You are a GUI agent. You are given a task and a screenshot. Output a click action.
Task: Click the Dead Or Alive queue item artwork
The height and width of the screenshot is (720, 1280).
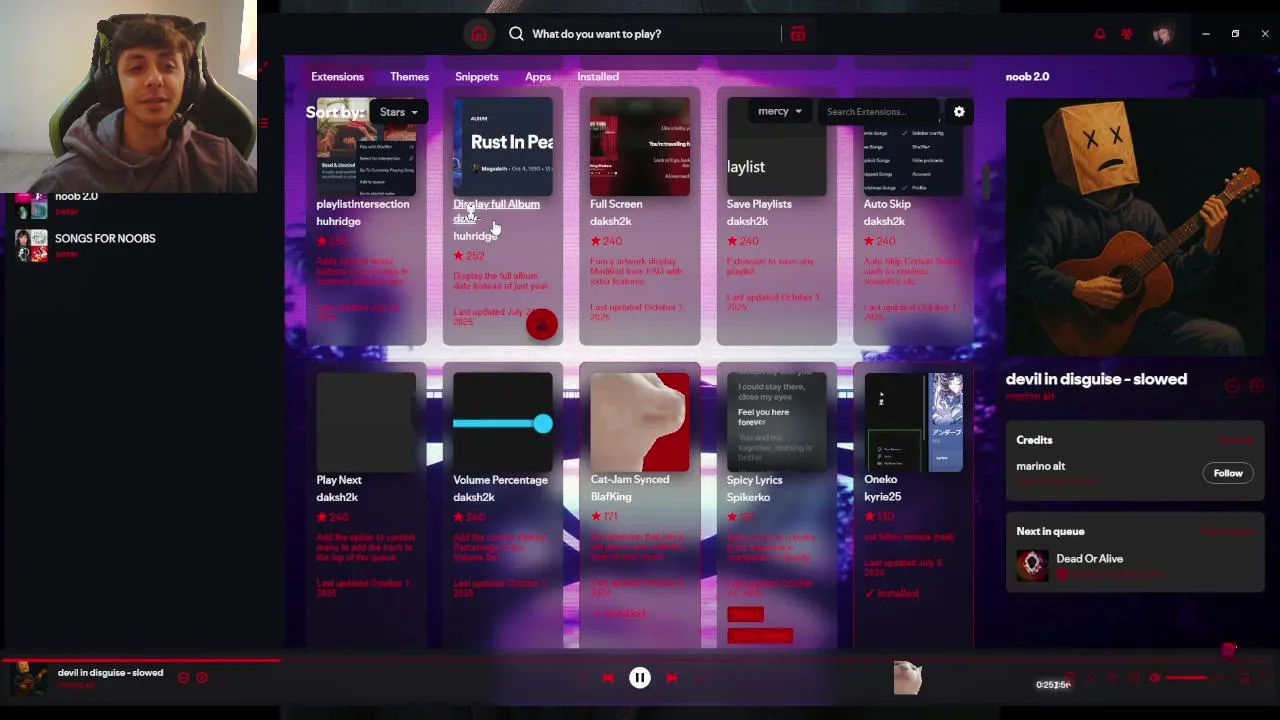click(1032, 565)
